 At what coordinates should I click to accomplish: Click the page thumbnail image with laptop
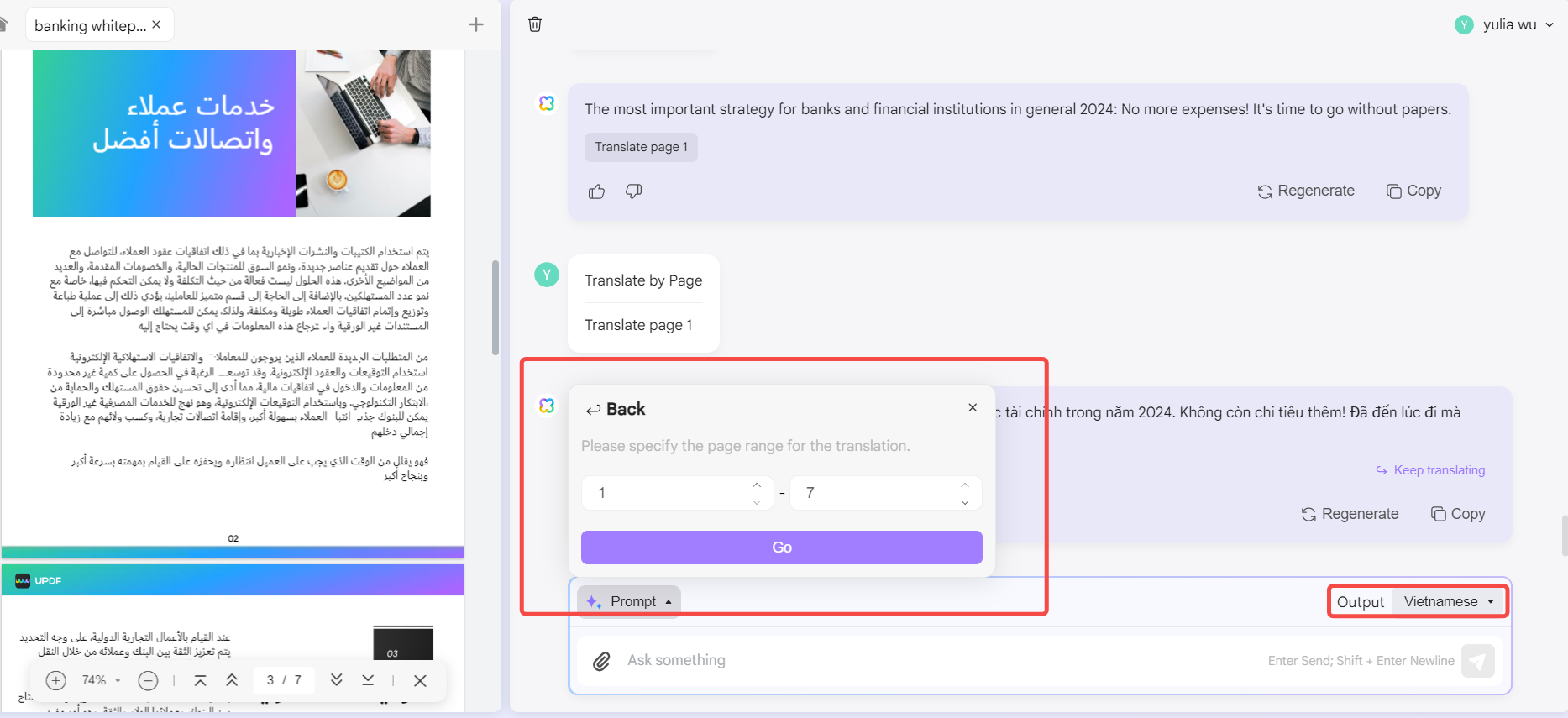364,133
